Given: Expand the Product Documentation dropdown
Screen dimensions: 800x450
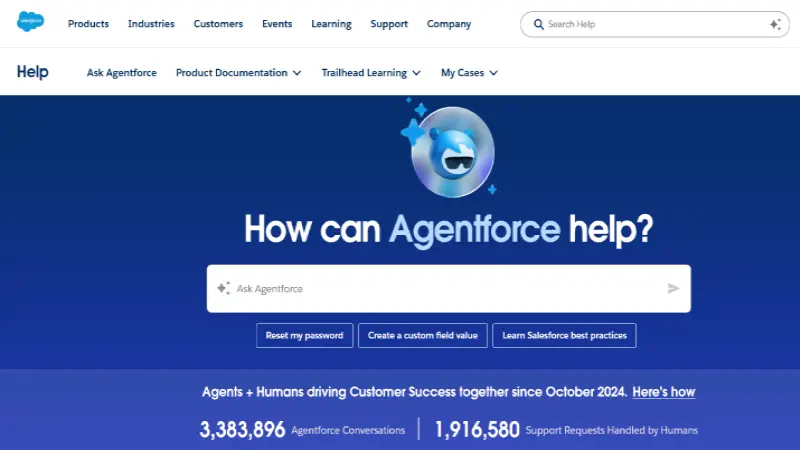Looking at the screenshot, I should (238, 73).
